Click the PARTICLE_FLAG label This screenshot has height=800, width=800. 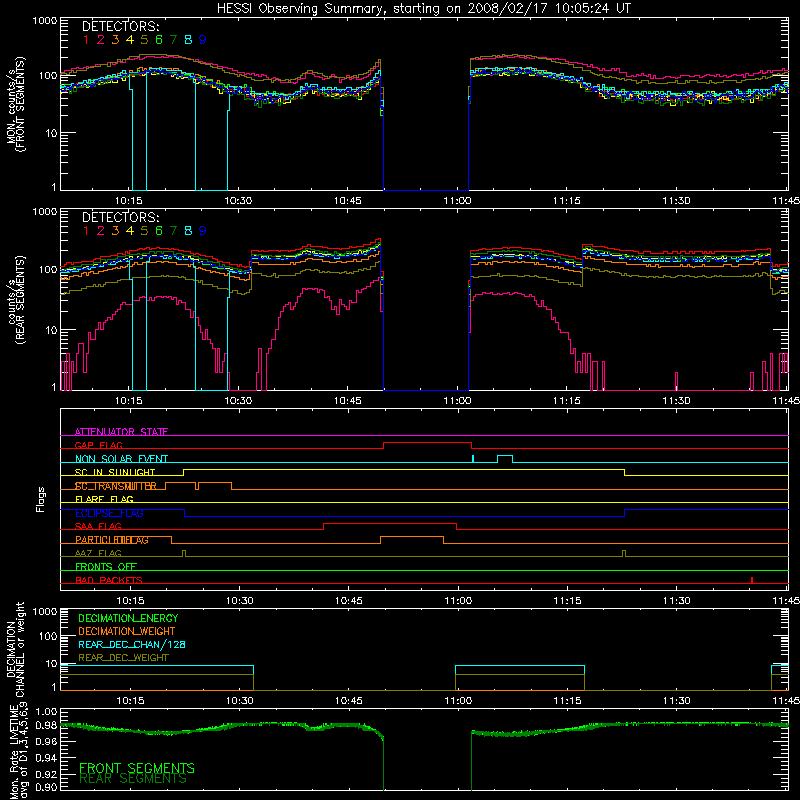tap(112, 540)
